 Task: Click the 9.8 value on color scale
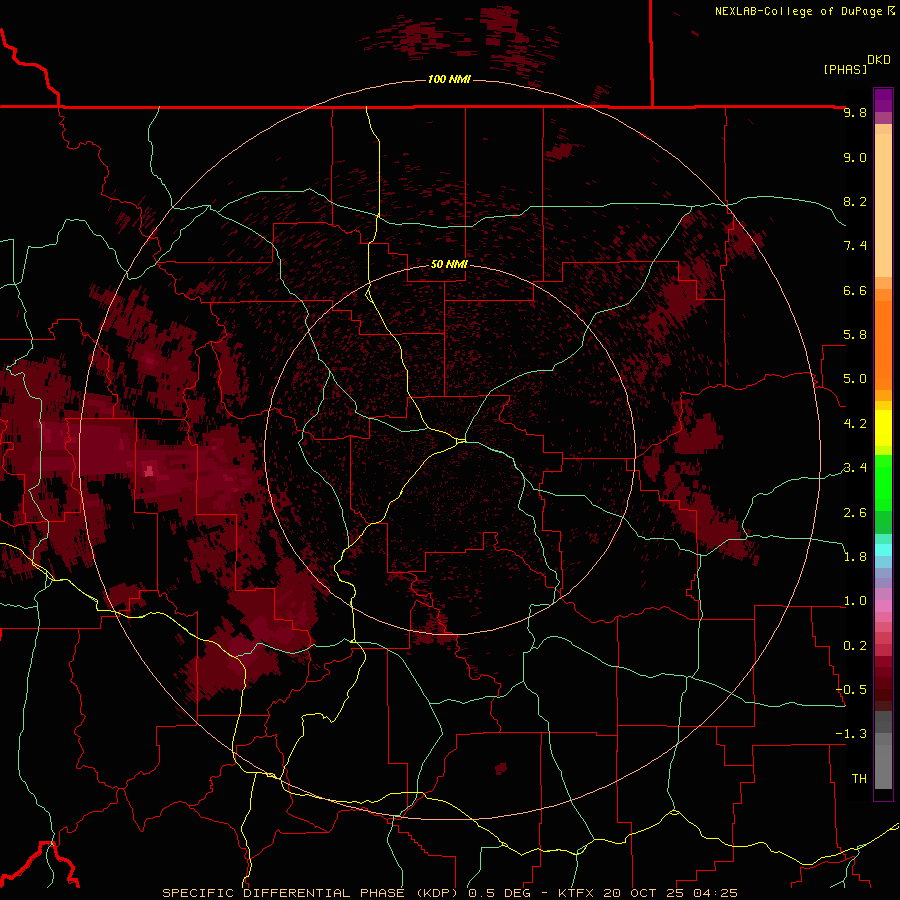(x=855, y=112)
